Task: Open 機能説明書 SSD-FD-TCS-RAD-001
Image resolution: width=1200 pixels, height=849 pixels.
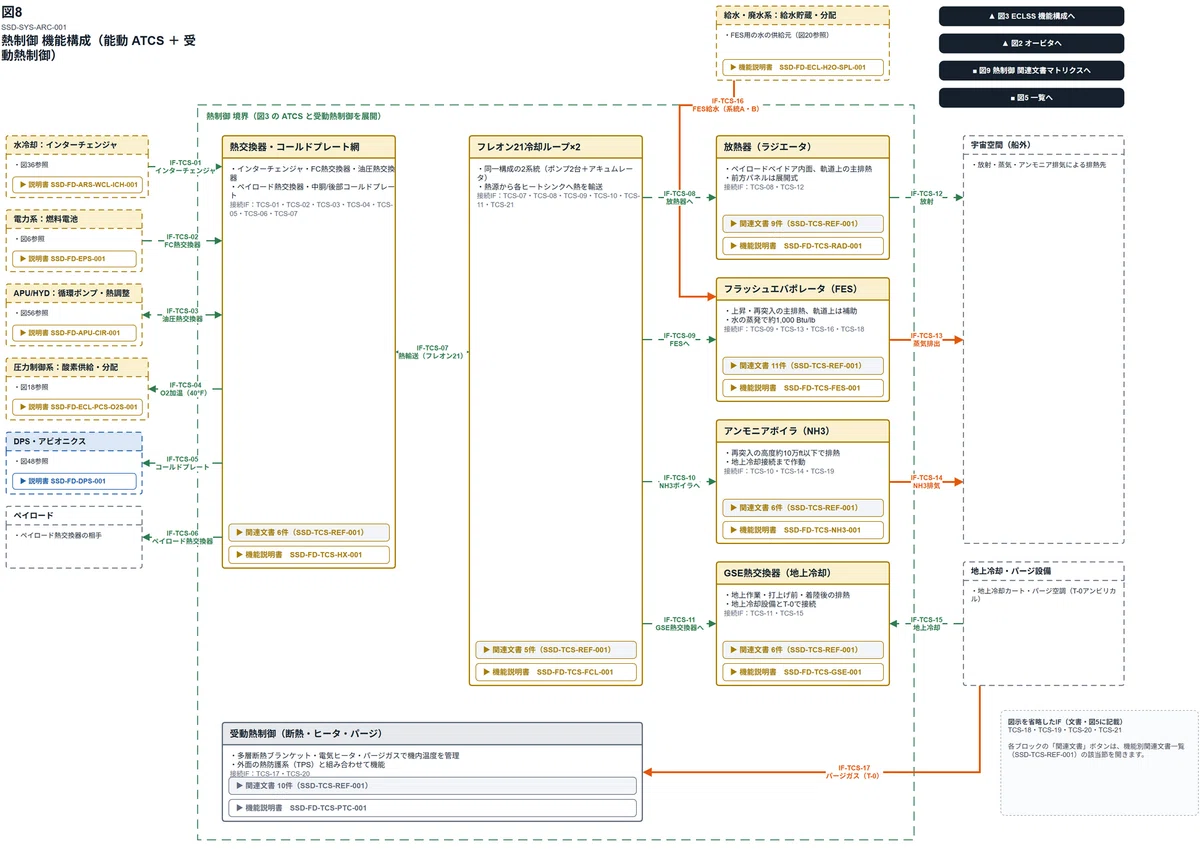Action: pos(803,245)
